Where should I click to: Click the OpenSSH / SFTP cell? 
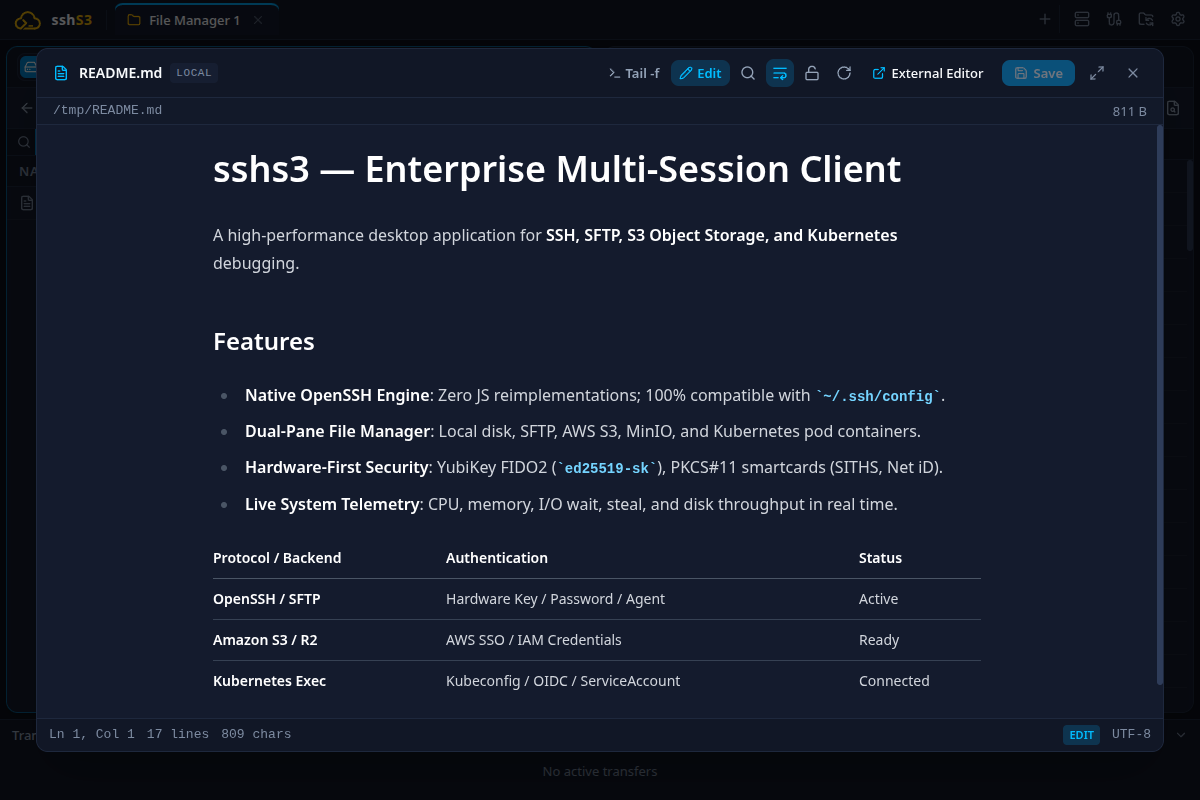pyautogui.click(x=267, y=599)
